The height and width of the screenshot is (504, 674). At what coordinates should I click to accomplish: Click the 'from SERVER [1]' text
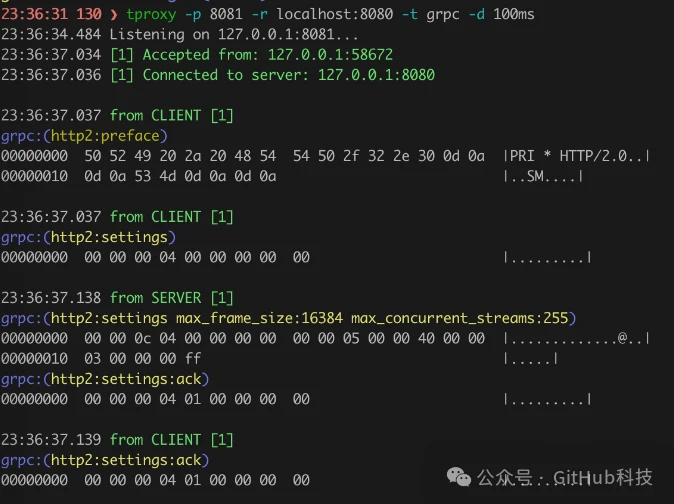pyautogui.click(x=171, y=298)
